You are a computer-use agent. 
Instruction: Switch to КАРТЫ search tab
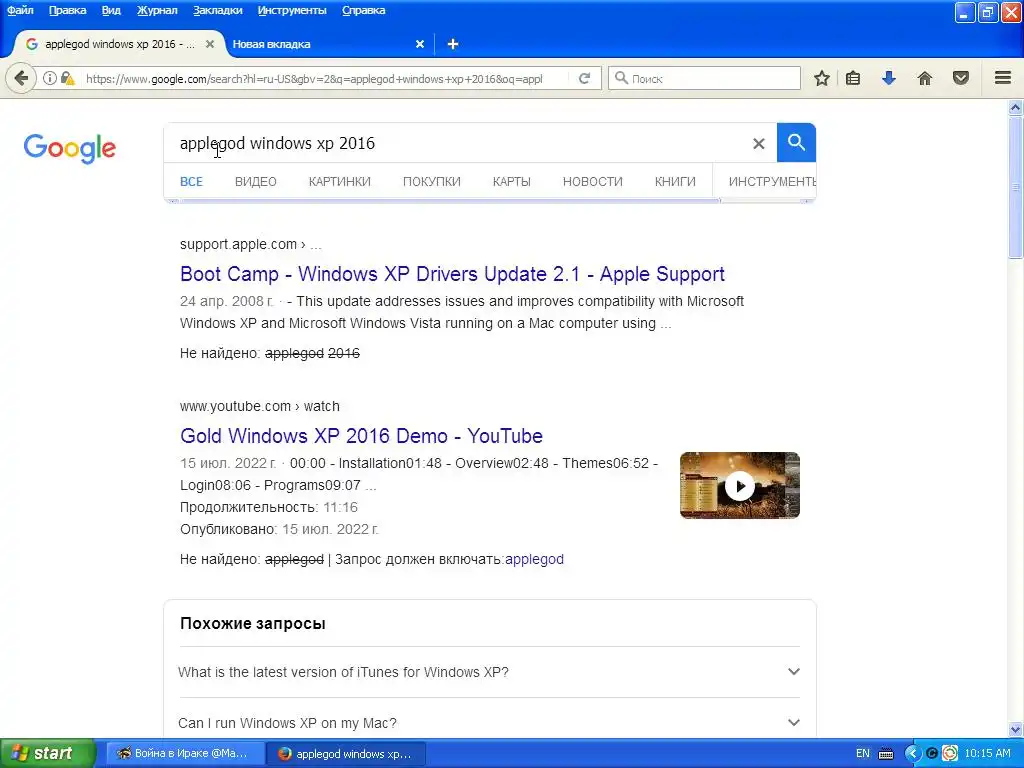(511, 182)
